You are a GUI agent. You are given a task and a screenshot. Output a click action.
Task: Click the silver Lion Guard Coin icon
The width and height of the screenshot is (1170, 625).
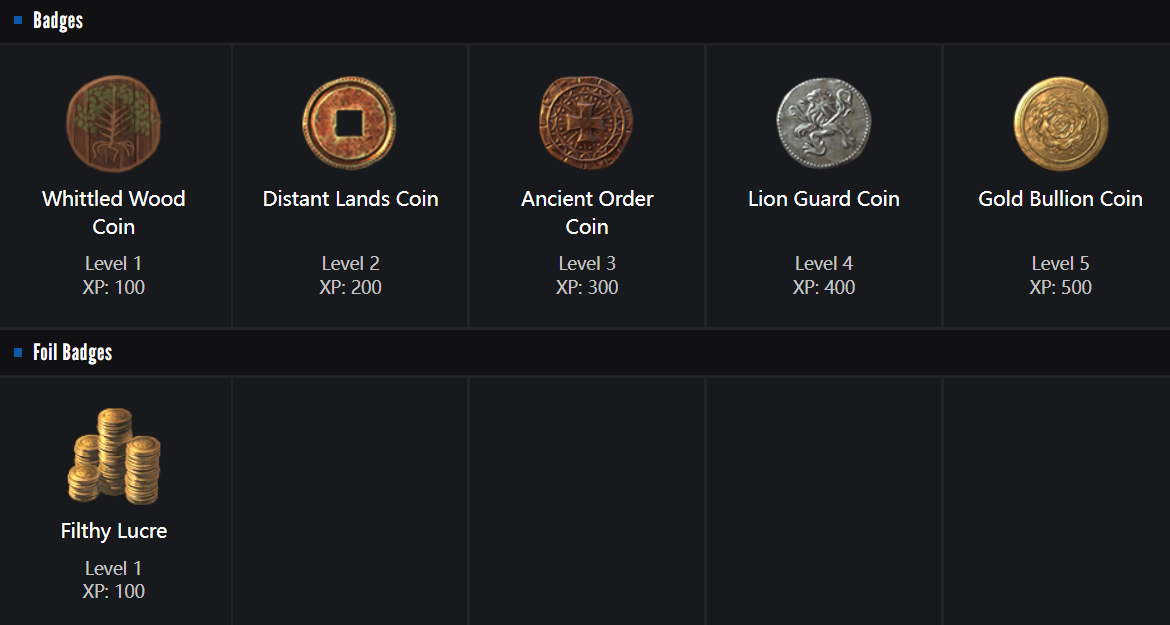(x=824, y=123)
